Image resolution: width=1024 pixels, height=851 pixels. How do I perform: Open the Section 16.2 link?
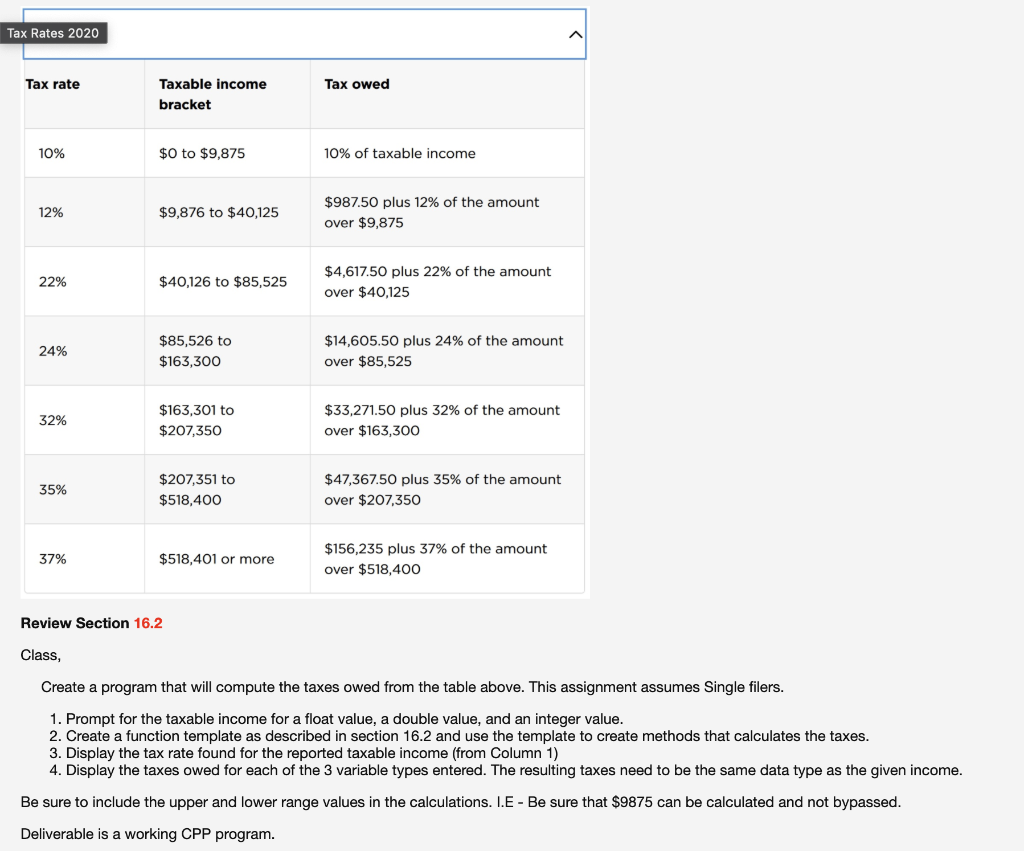(x=148, y=623)
